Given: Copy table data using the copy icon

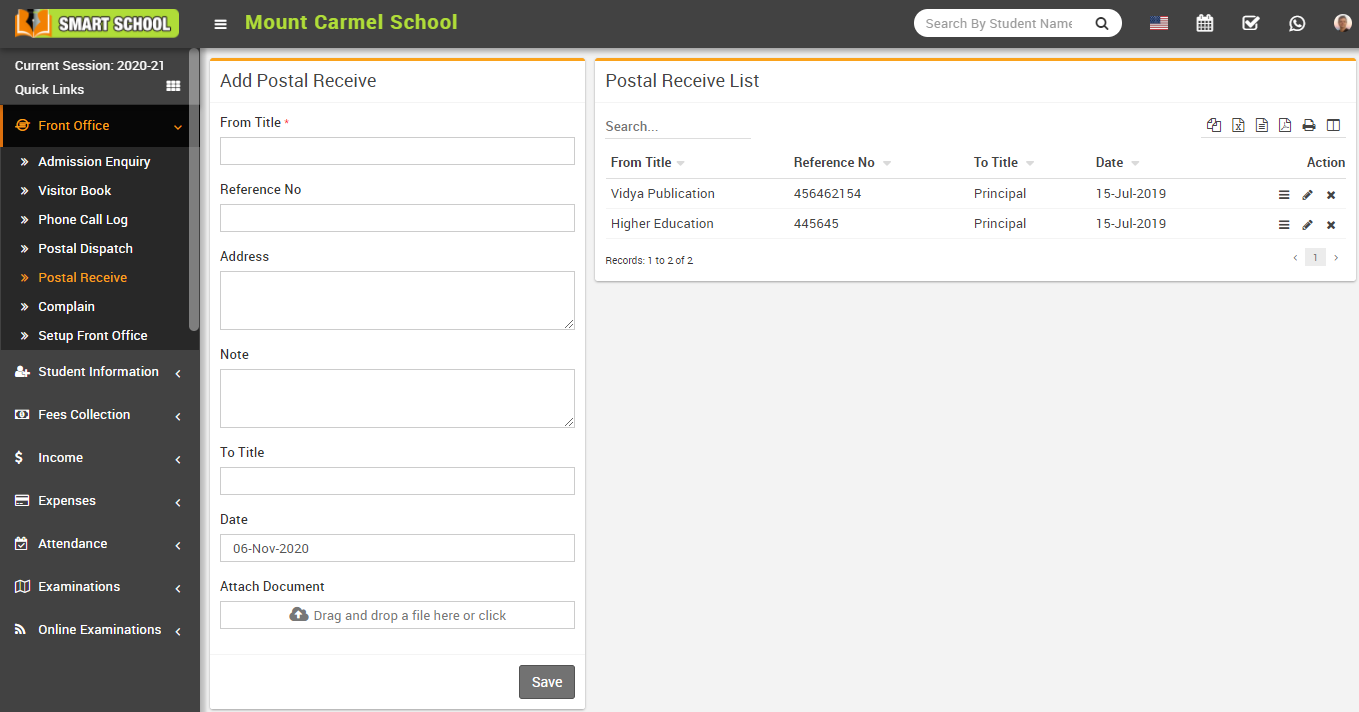Looking at the screenshot, I should pos(1214,125).
